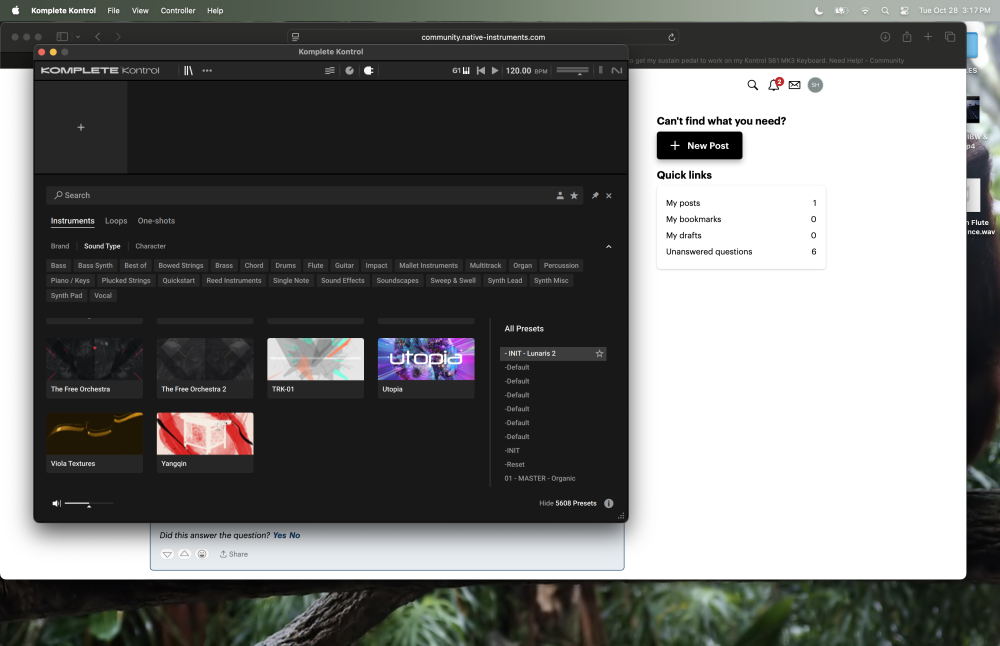Select the Brand filter tab

(x=60, y=246)
